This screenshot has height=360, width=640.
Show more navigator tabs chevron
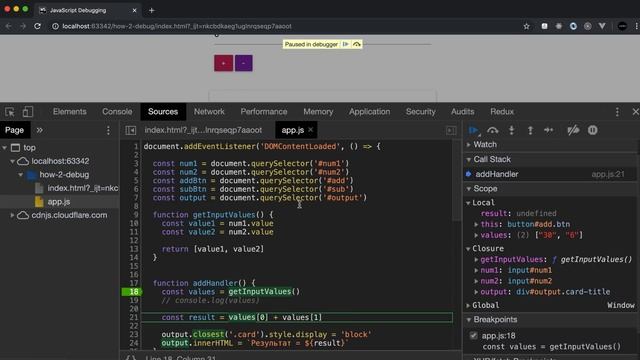(x=40, y=130)
